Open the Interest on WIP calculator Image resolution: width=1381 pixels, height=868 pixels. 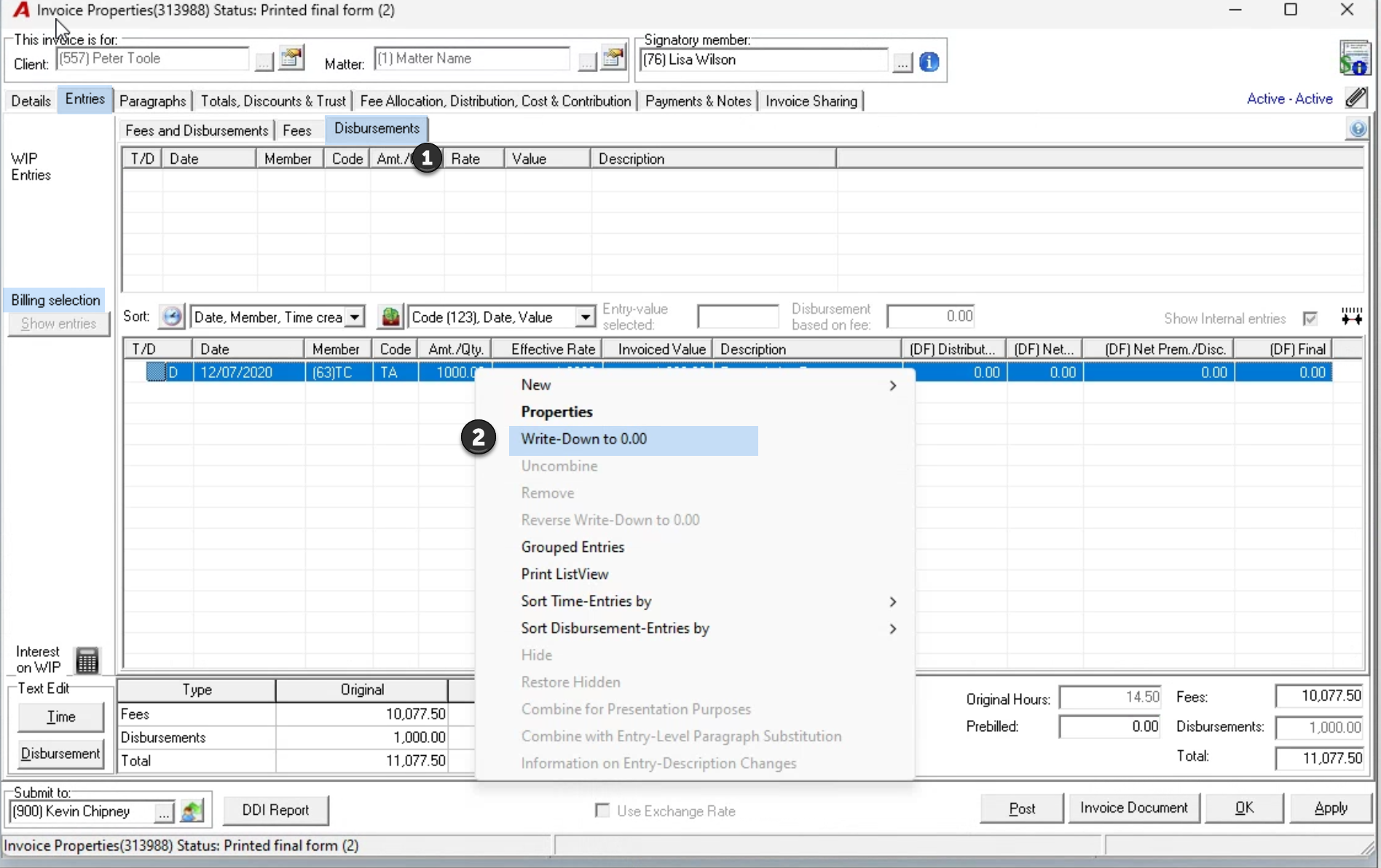click(87, 660)
